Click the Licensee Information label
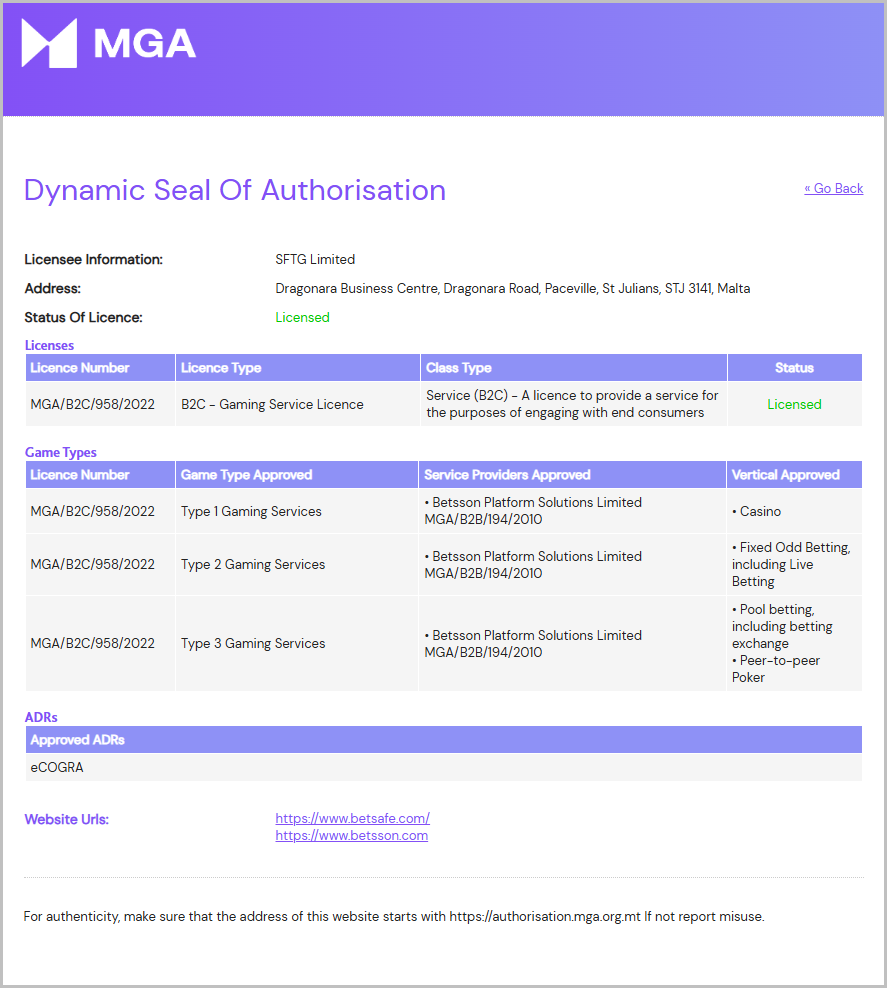The height and width of the screenshot is (988, 887). [93, 260]
